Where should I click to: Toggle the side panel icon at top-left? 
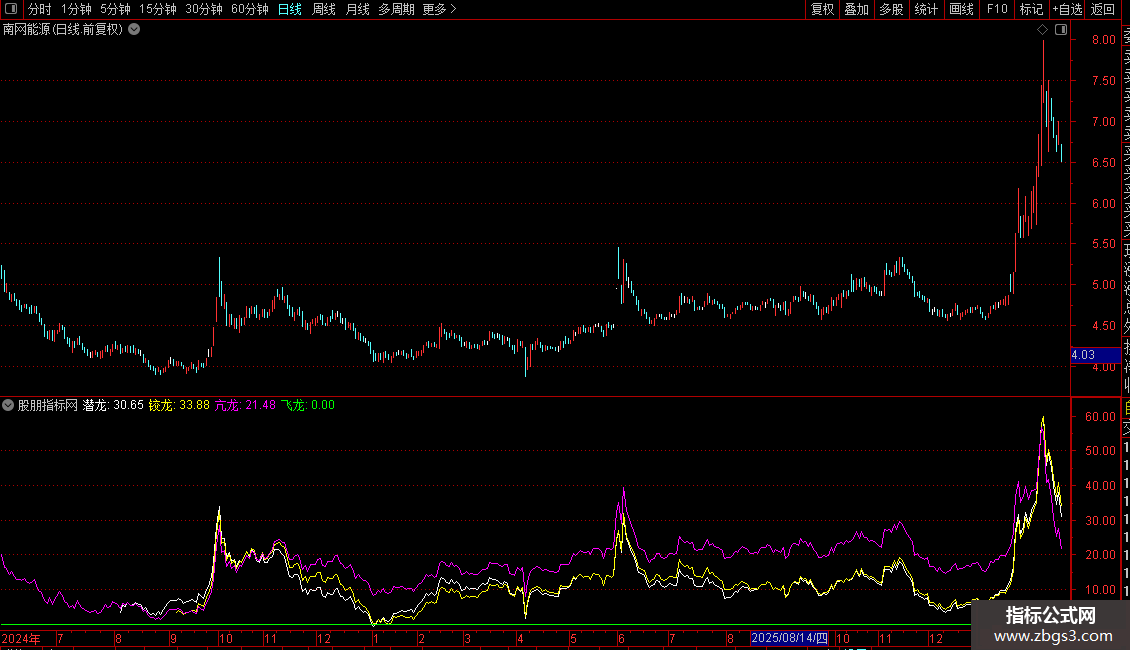(11, 9)
